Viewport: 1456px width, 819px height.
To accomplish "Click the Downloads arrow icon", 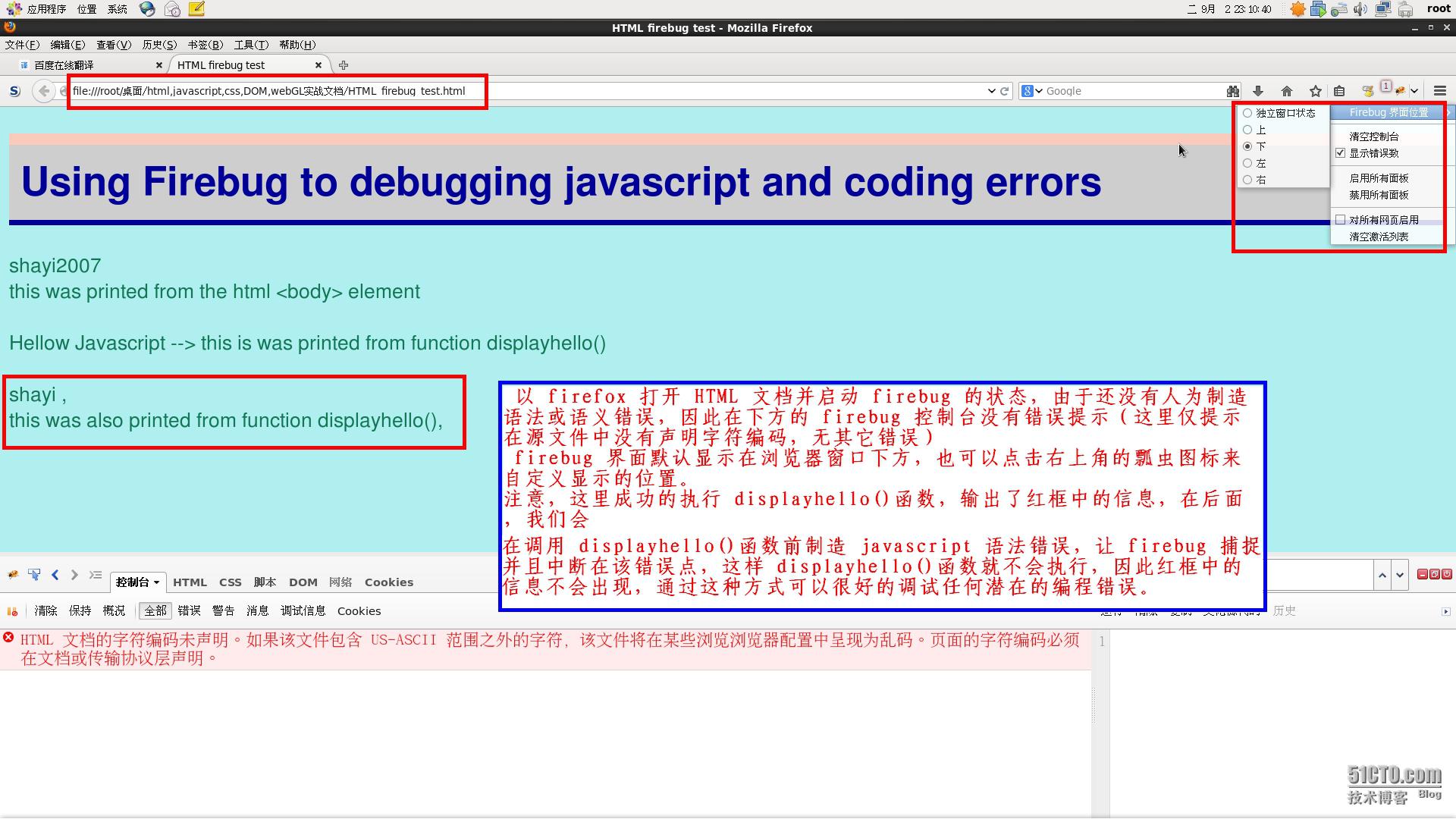I will pyautogui.click(x=1258, y=91).
